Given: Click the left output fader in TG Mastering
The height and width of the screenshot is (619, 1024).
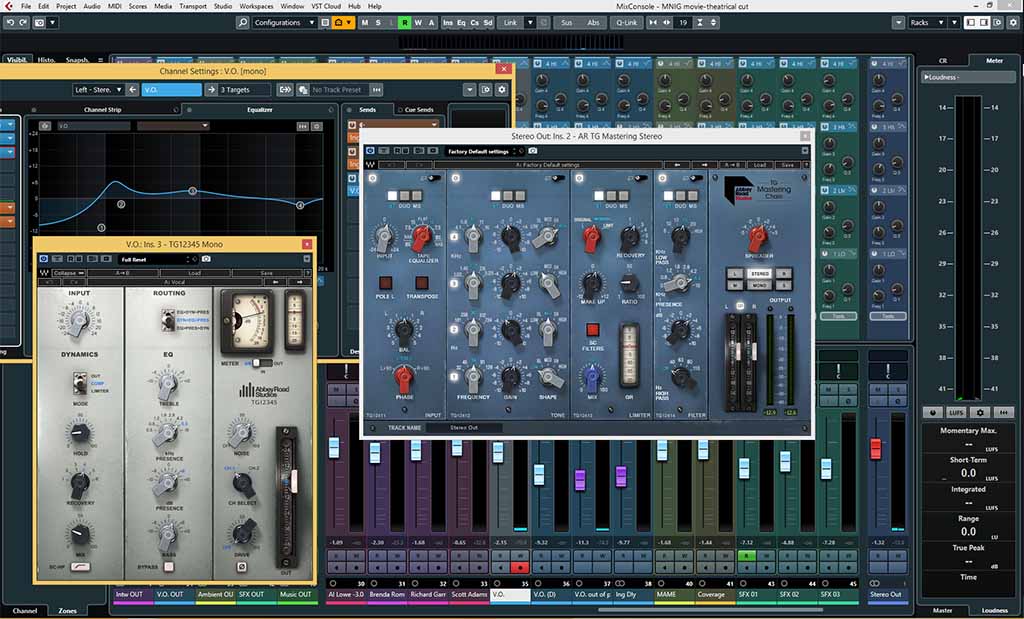Looking at the screenshot, I should click(x=739, y=352).
